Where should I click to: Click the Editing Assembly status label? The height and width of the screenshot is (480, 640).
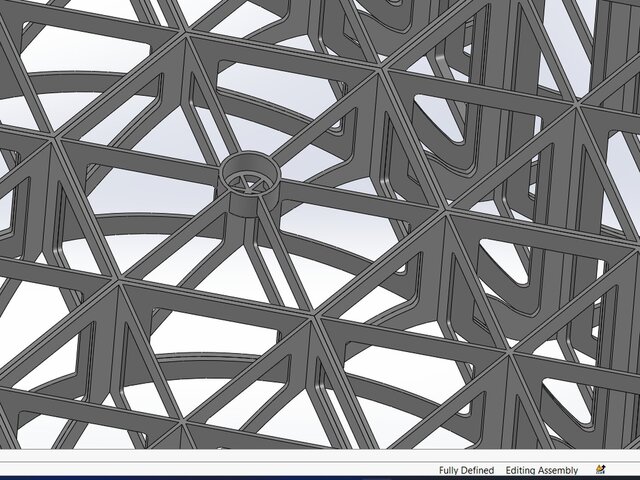pyautogui.click(x=541, y=470)
